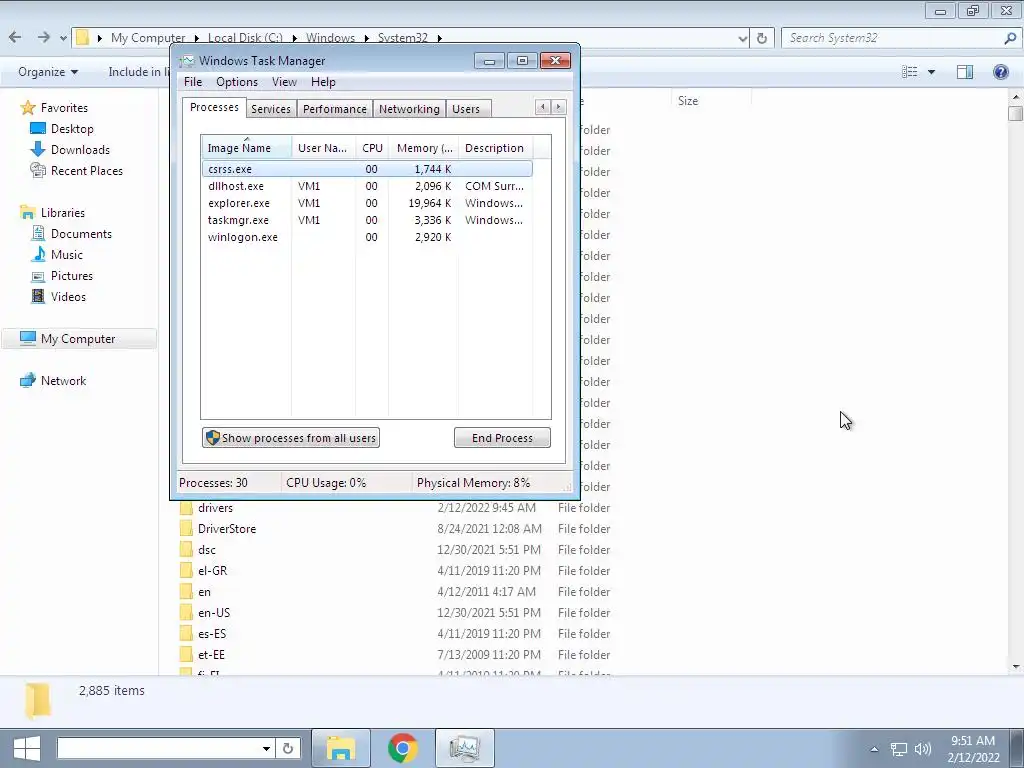This screenshot has width=1024, height=768.
Task: Open Network in the navigation pane
Action: (x=63, y=381)
